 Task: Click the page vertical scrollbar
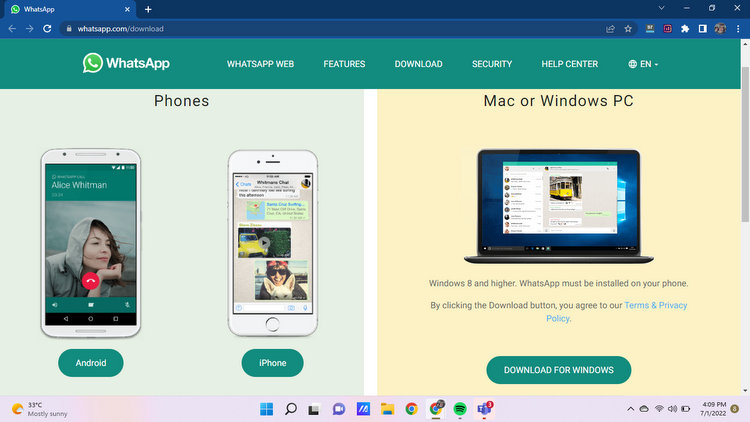tap(745, 144)
